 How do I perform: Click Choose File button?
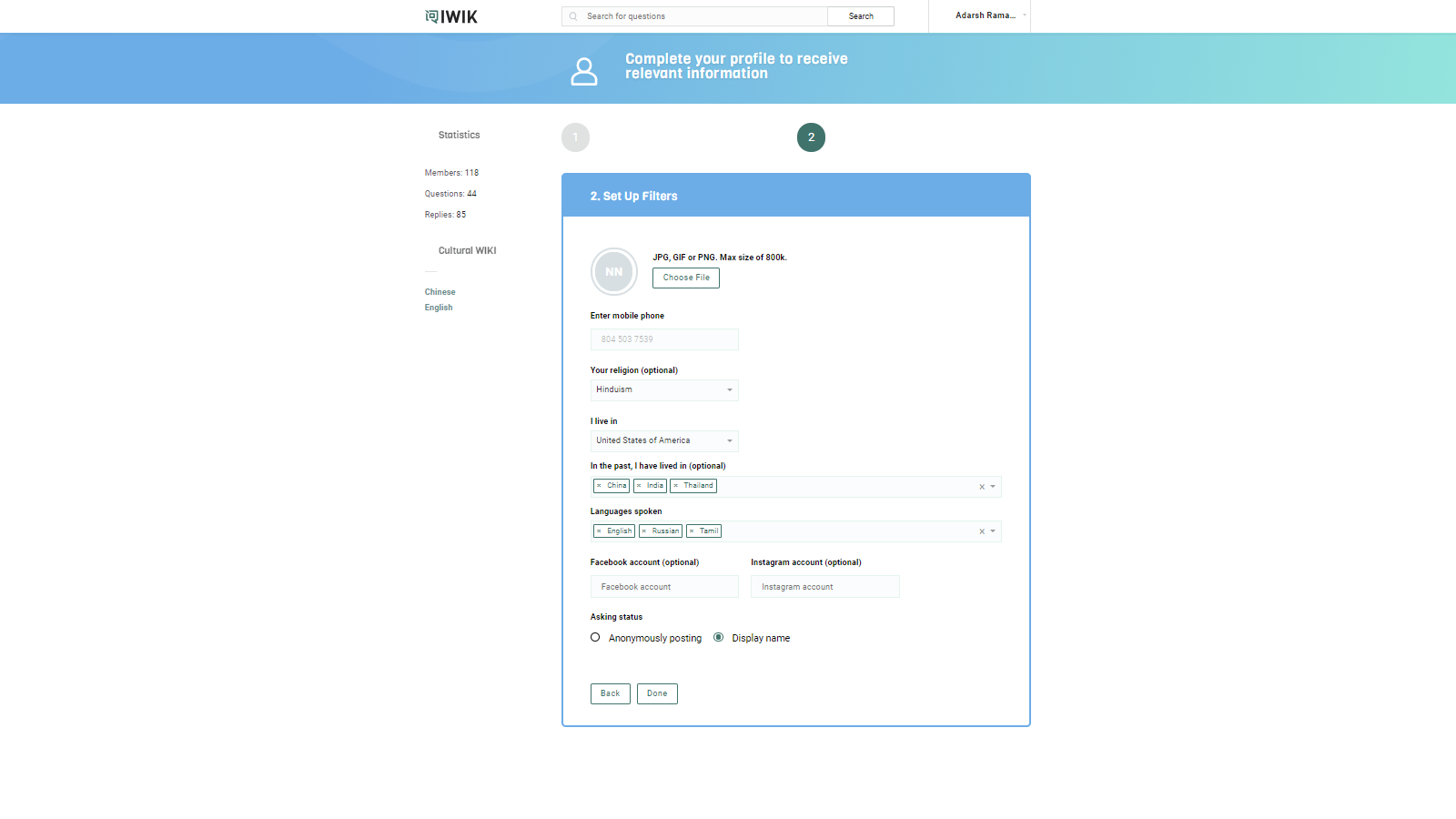click(x=686, y=278)
